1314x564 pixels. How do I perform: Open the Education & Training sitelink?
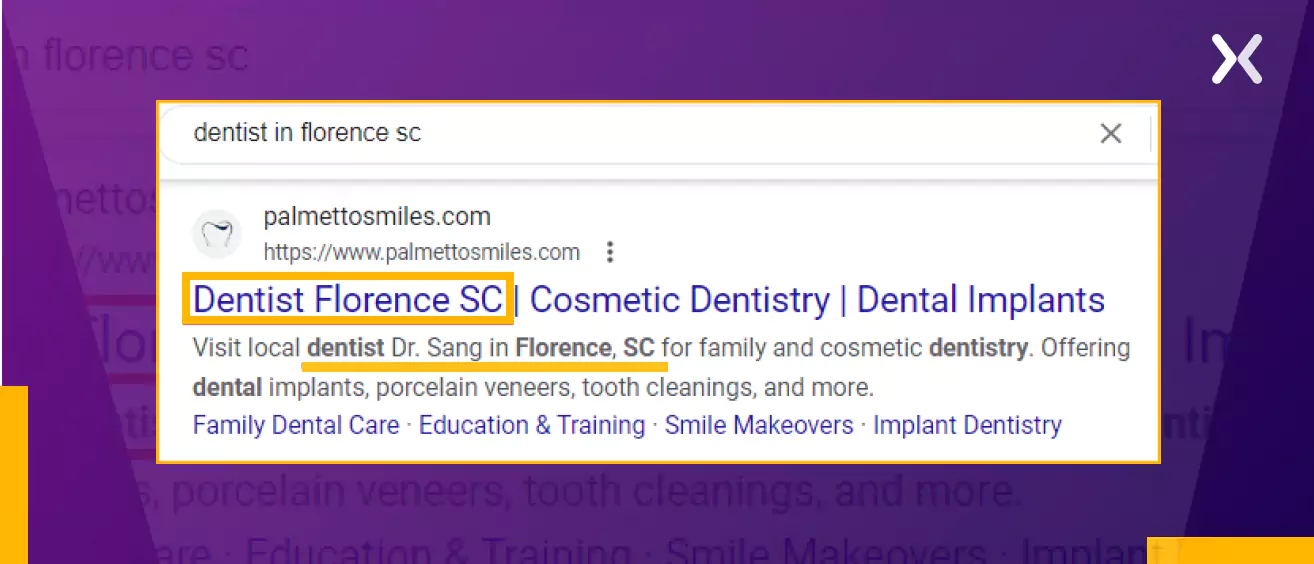coord(532,425)
